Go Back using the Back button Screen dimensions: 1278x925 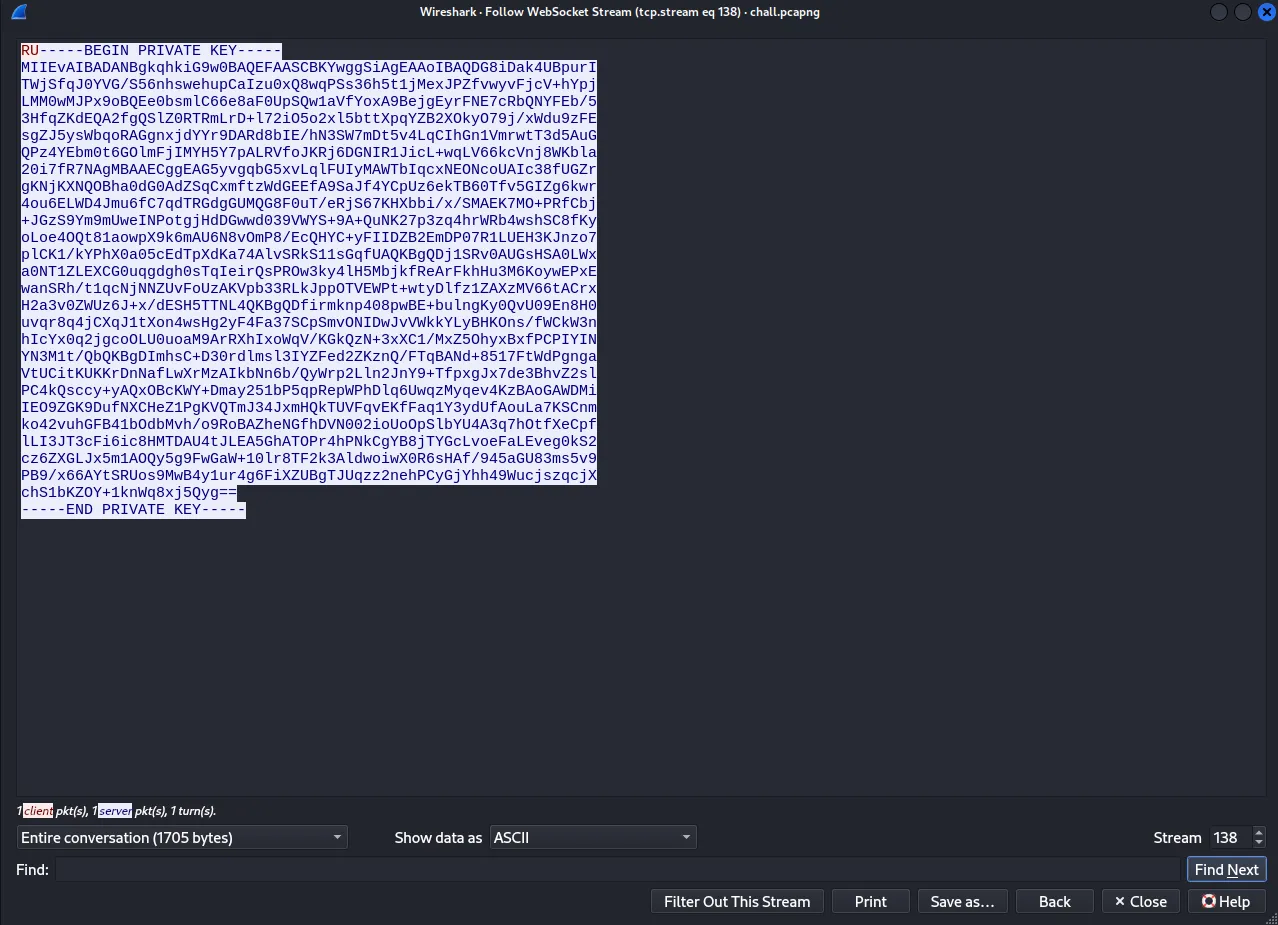(x=1054, y=901)
